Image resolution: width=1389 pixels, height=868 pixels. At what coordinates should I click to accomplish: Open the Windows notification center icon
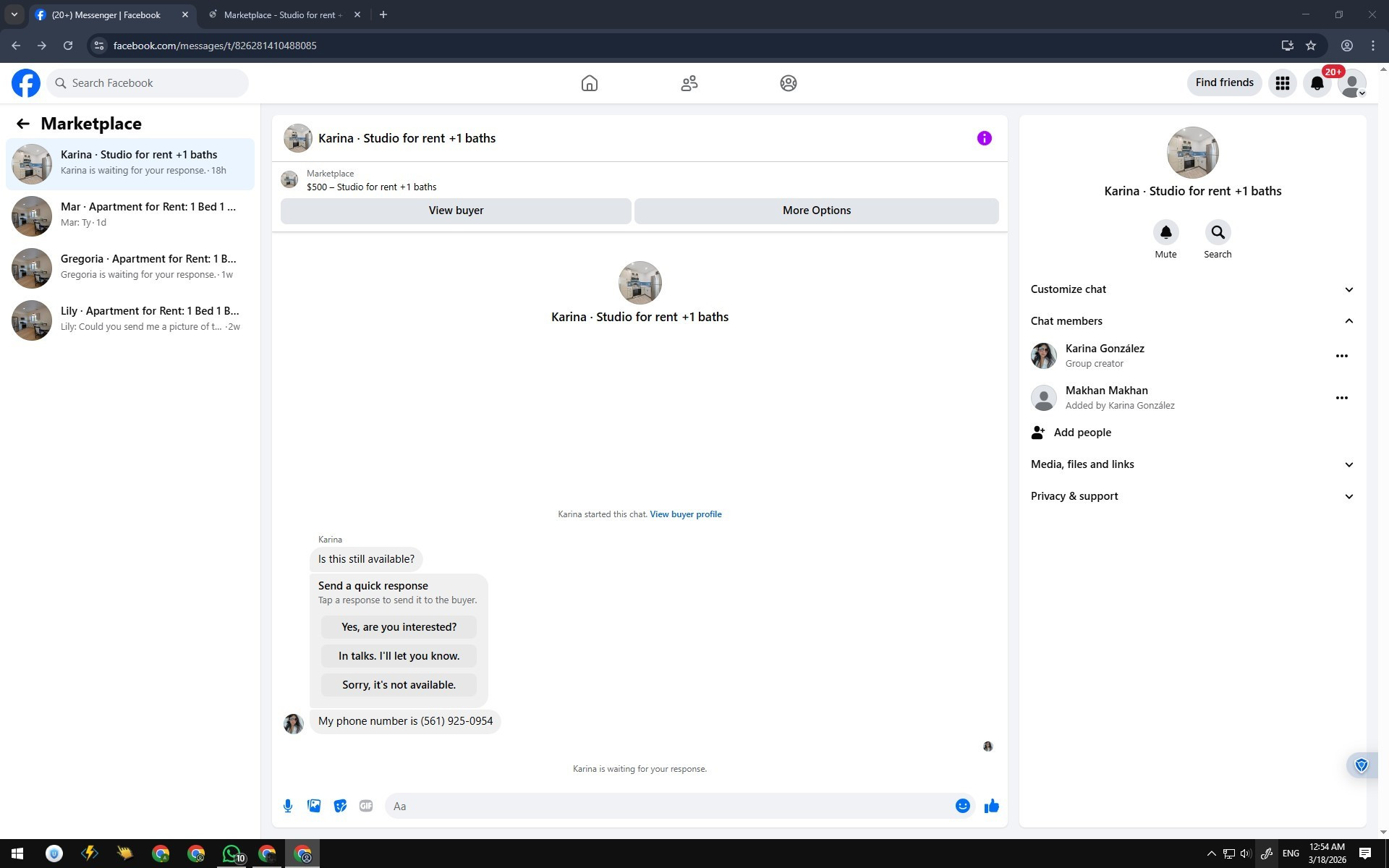point(1365,854)
